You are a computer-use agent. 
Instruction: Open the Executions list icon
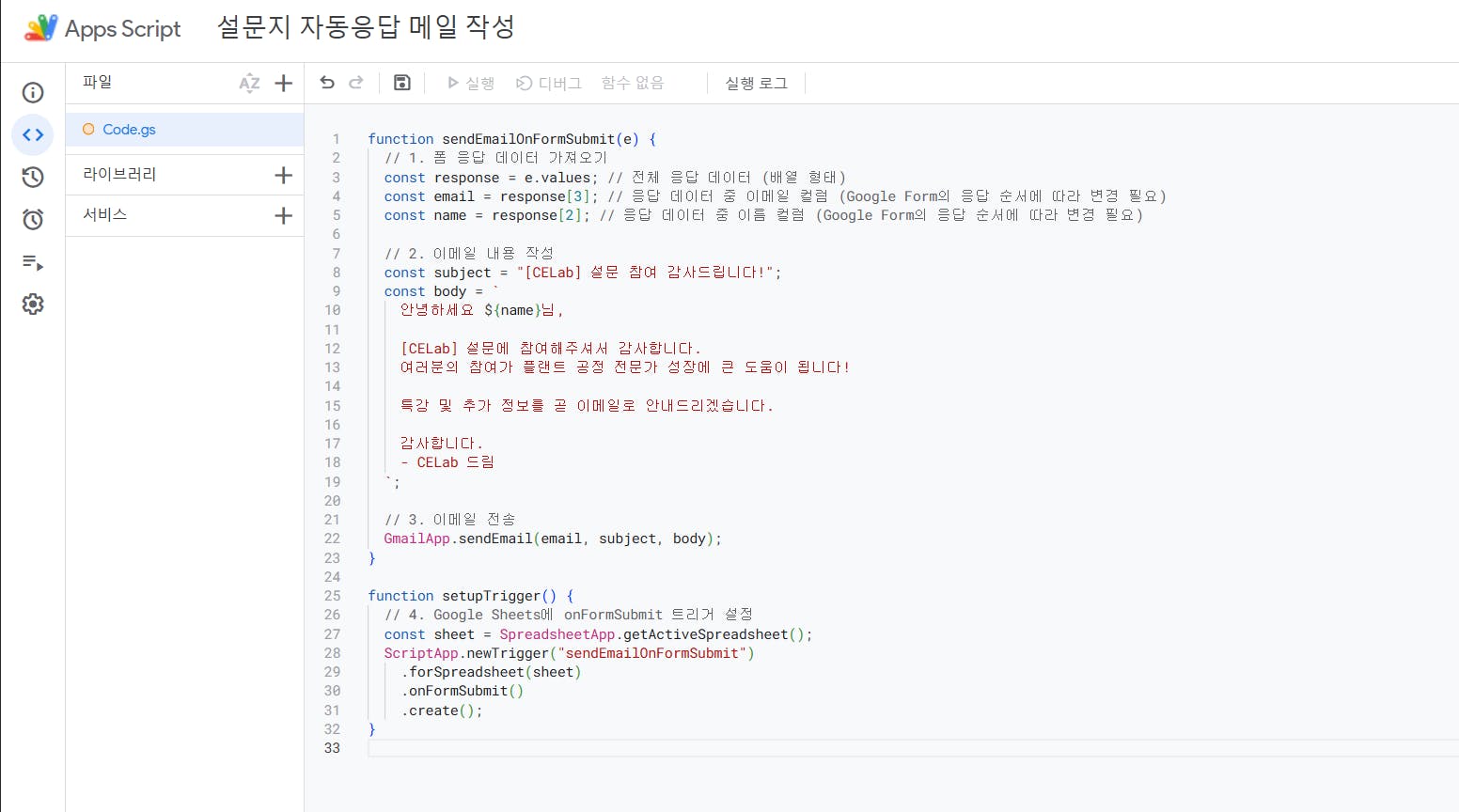(33, 262)
